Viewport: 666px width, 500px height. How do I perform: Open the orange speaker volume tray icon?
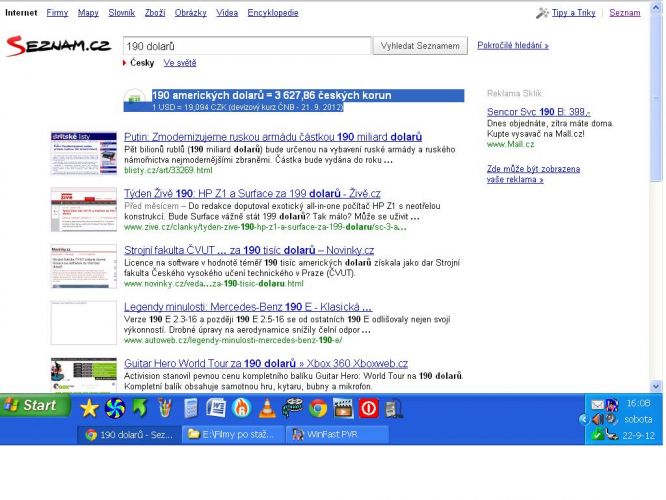(x=598, y=419)
